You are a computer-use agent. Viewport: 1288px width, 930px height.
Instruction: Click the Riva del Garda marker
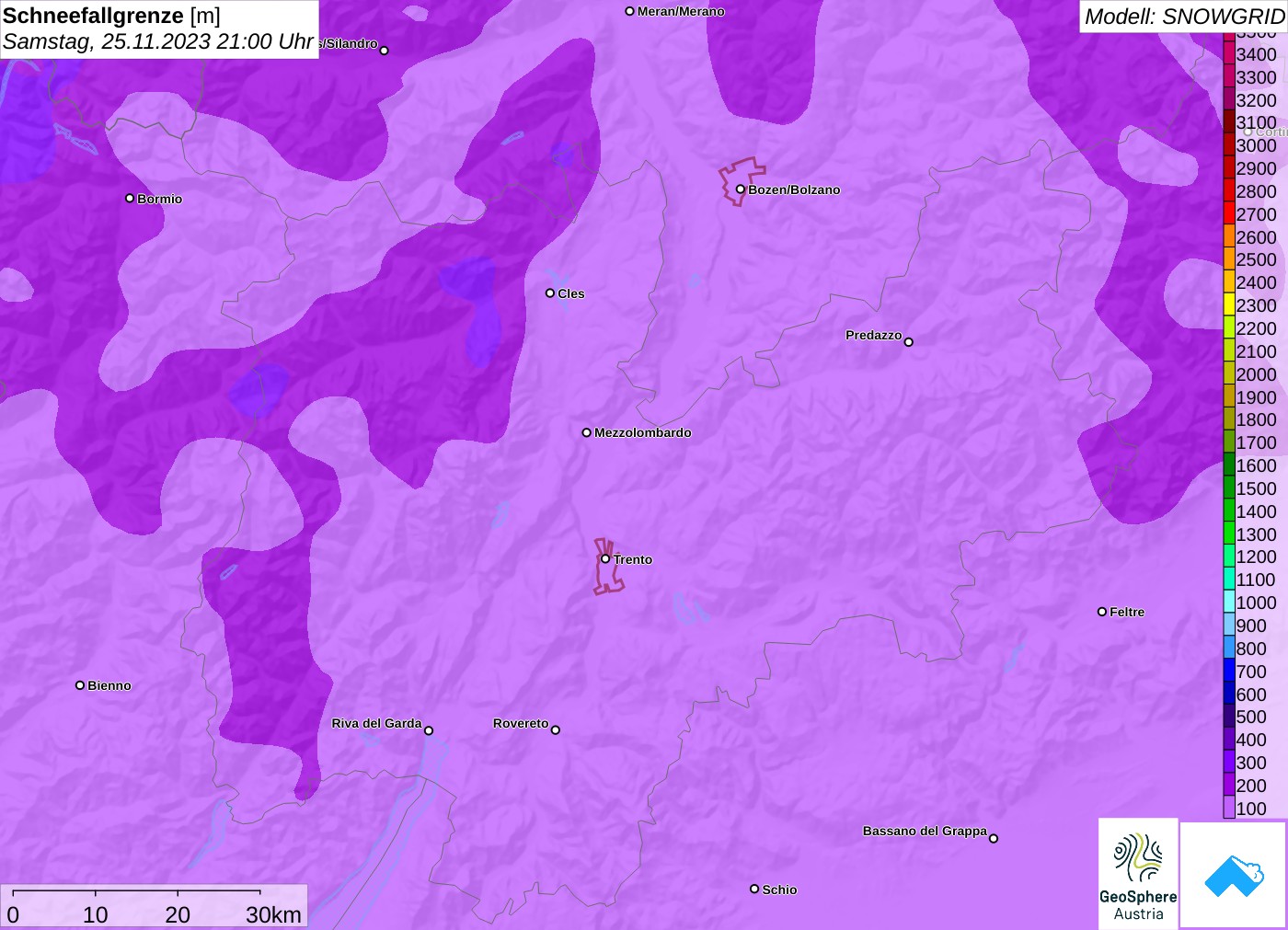(429, 730)
